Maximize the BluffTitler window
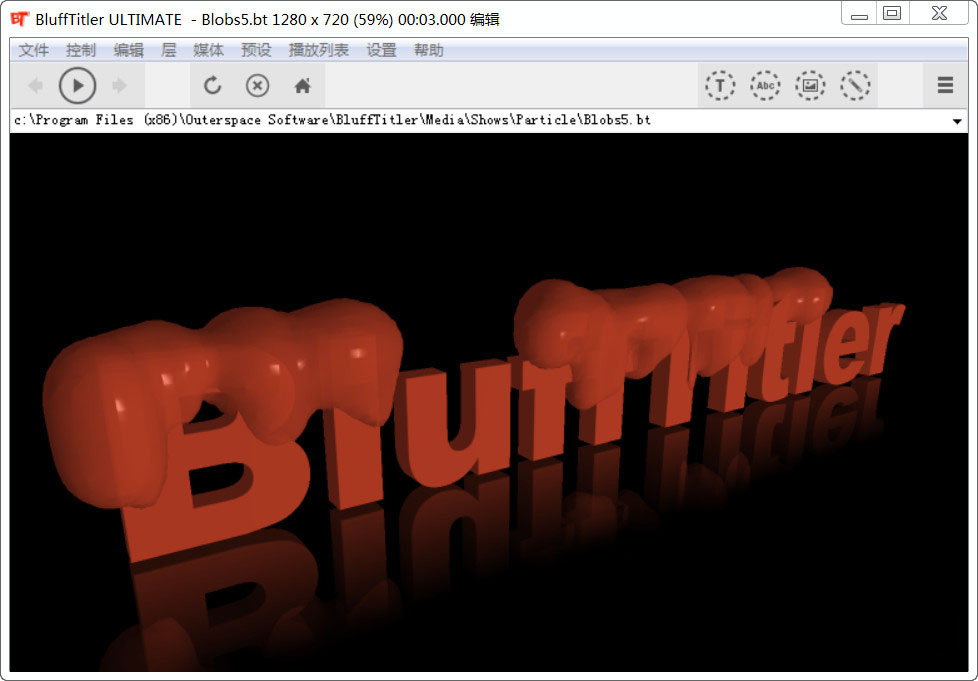 pos(893,13)
